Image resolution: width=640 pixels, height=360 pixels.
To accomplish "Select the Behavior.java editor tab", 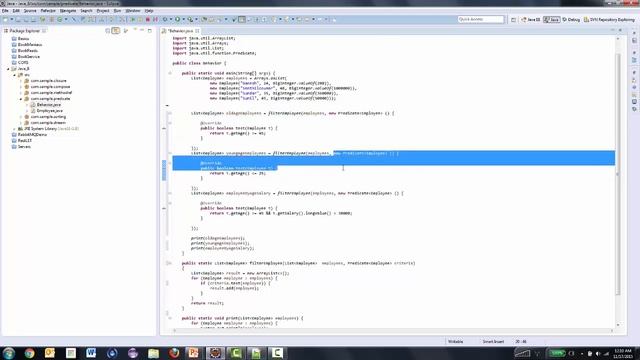I will (181, 31).
